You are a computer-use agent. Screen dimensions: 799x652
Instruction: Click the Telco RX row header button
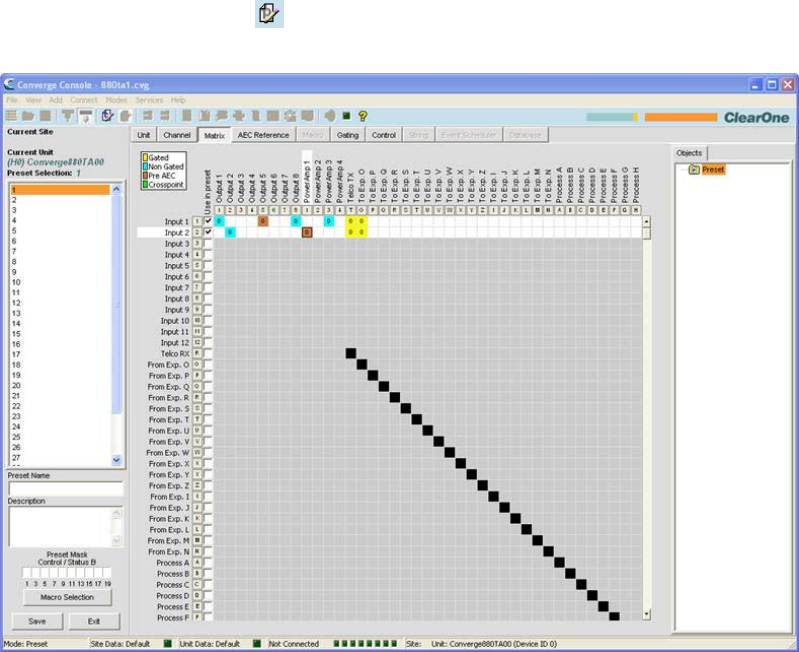pyautogui.click(x=197, y=354)
